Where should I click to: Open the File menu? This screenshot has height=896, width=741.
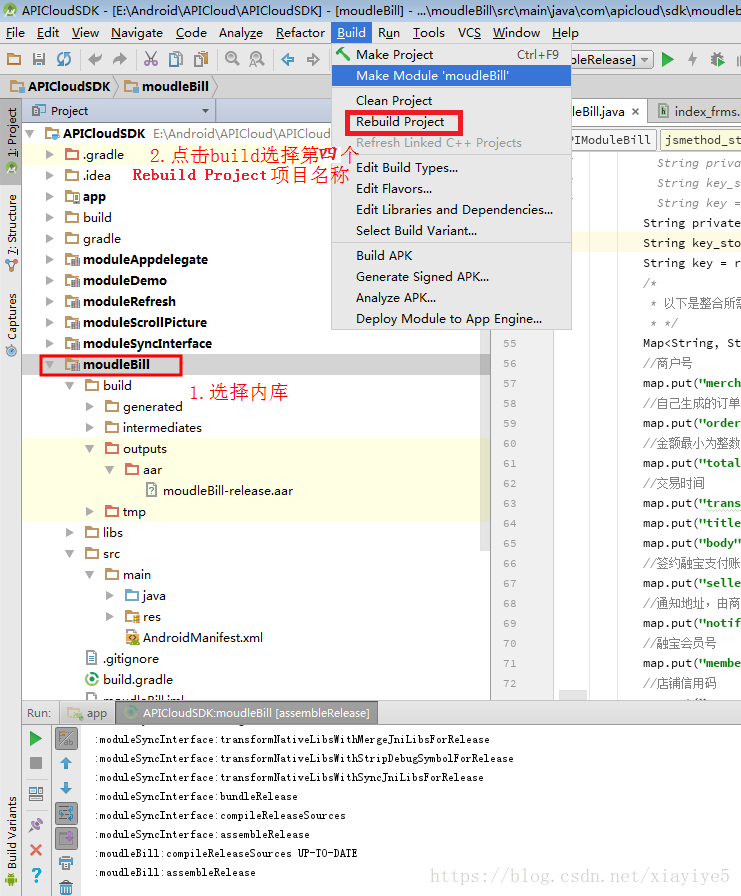tap(15, 33)
